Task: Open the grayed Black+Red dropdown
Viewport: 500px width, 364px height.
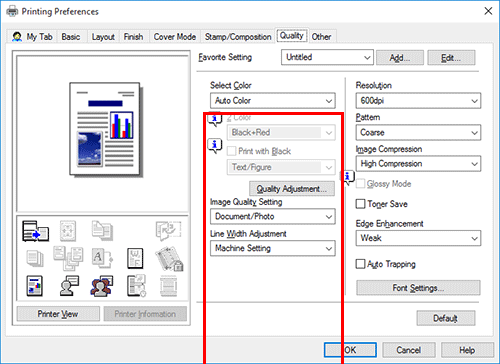Action: click(x=281, y=133)
